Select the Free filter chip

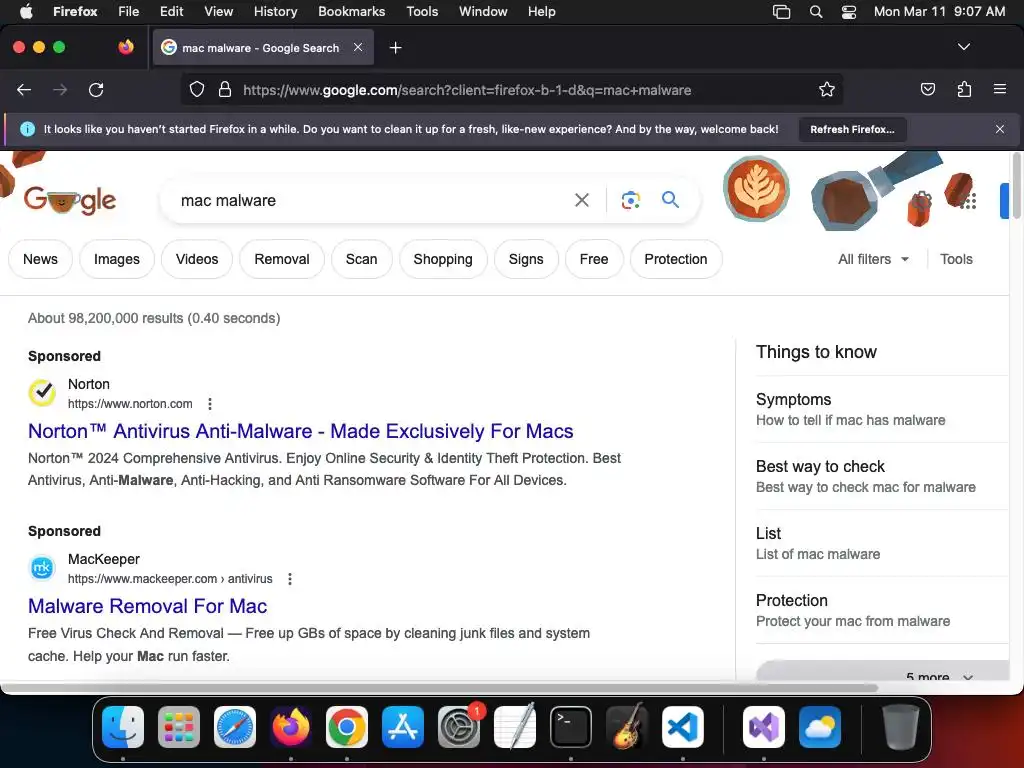594,259
